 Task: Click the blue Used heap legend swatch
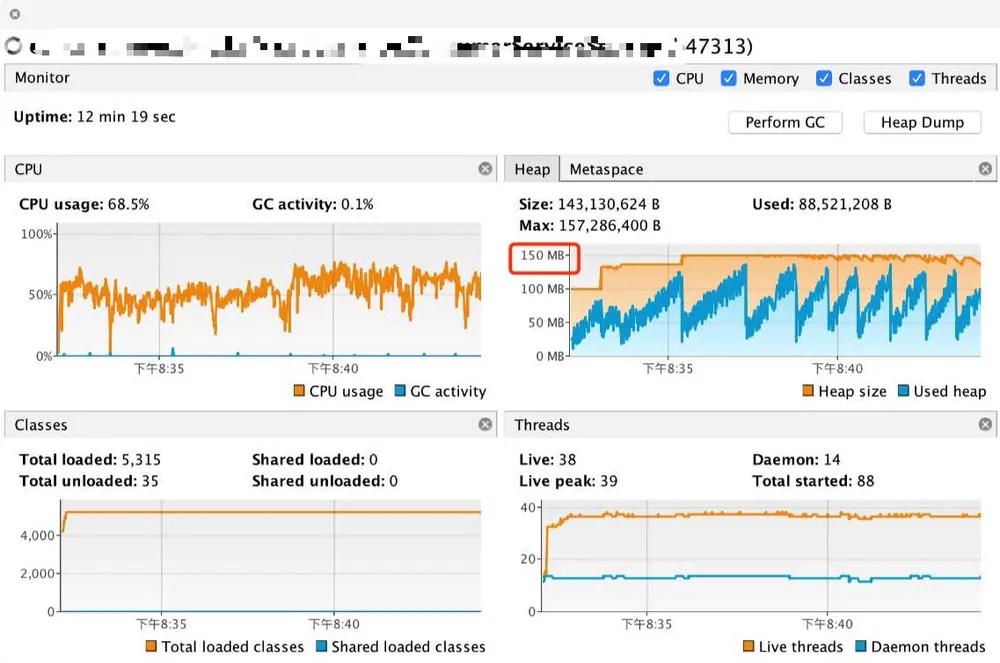pos(903,390)
